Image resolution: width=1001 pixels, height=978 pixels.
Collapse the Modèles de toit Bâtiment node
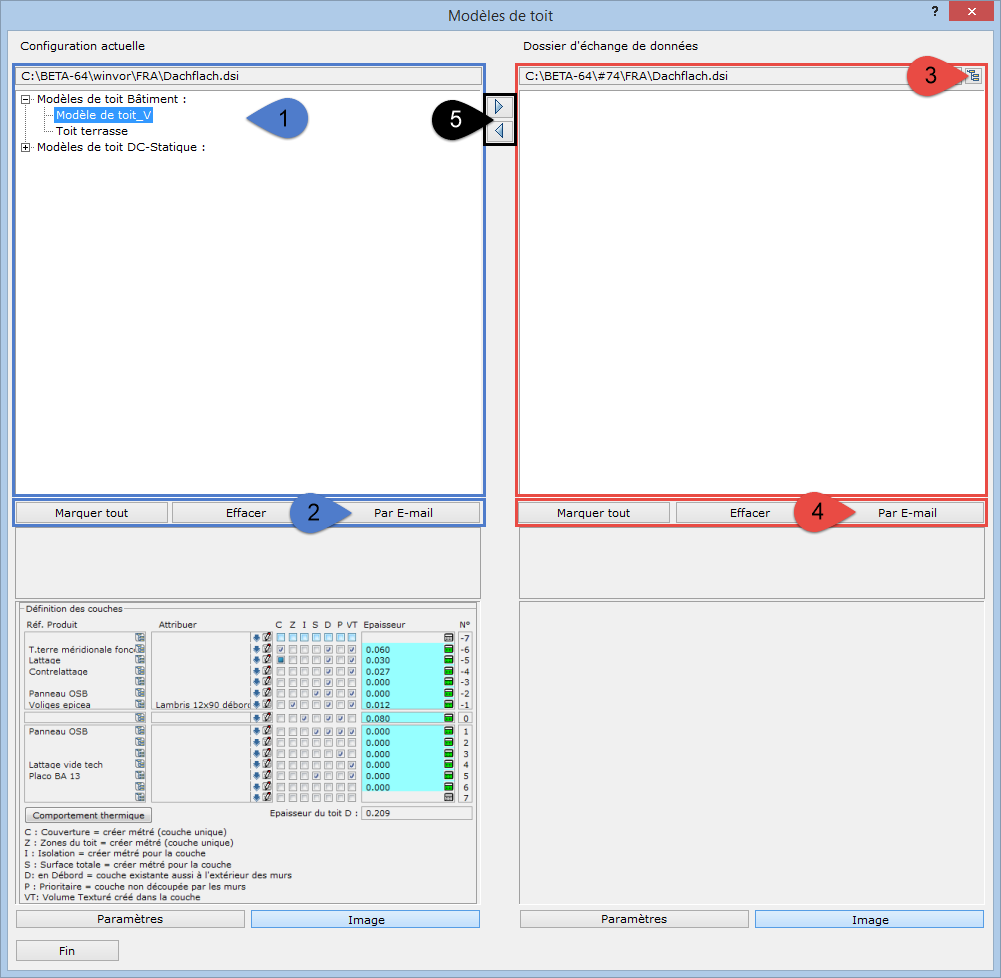[25, 99]
